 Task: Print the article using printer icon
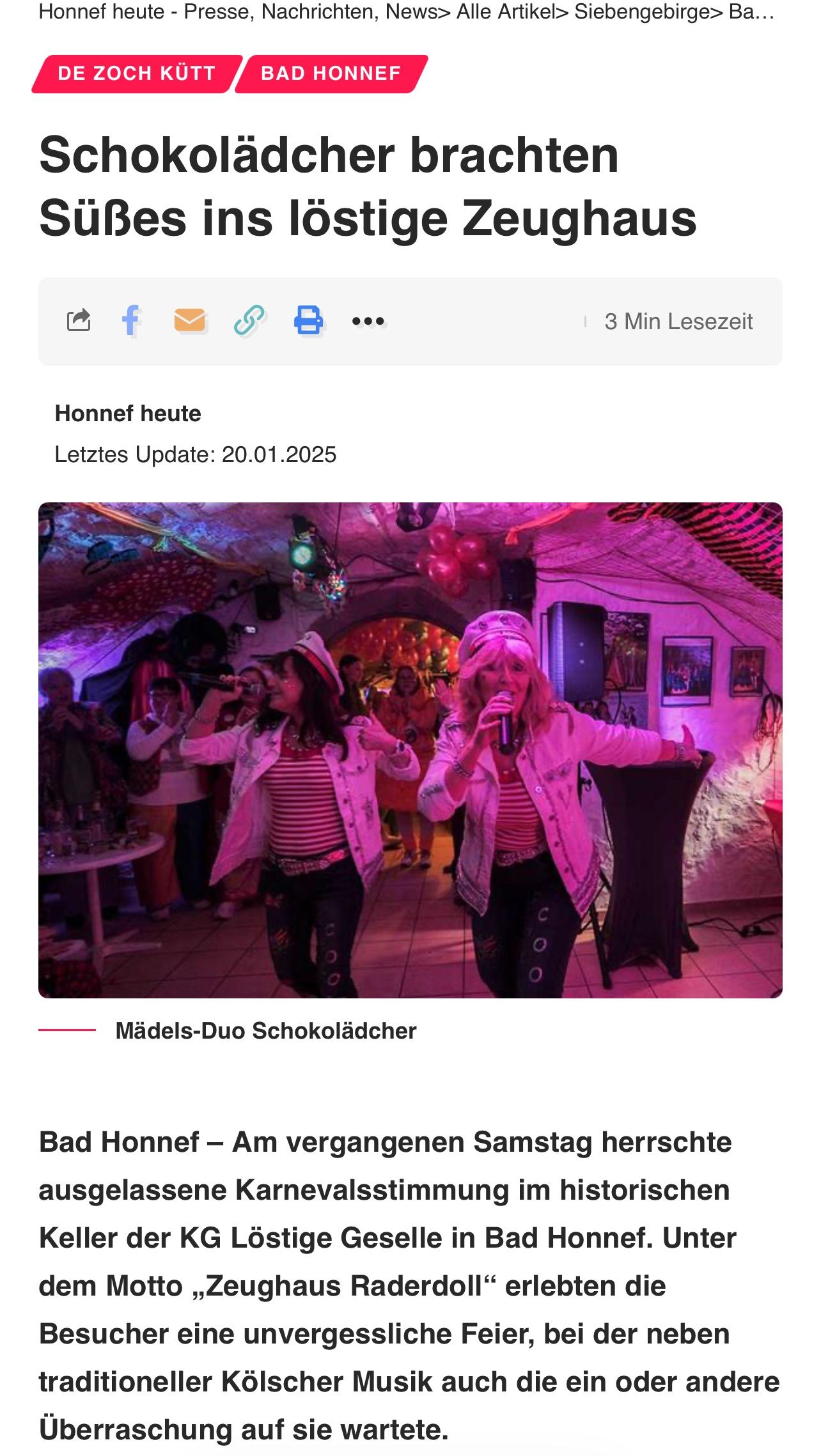point(309,320)
